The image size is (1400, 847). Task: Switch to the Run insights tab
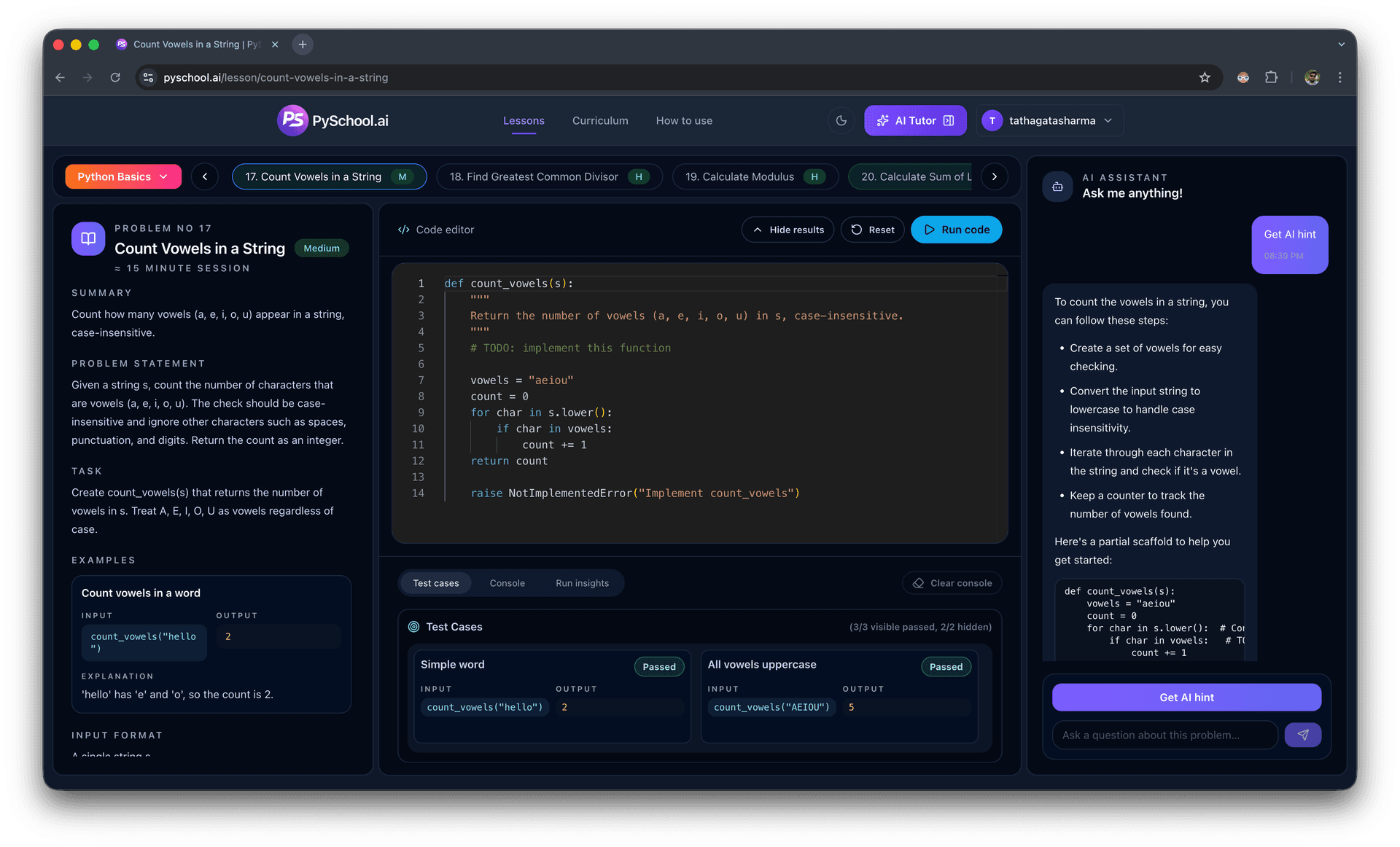pos(582,583)
